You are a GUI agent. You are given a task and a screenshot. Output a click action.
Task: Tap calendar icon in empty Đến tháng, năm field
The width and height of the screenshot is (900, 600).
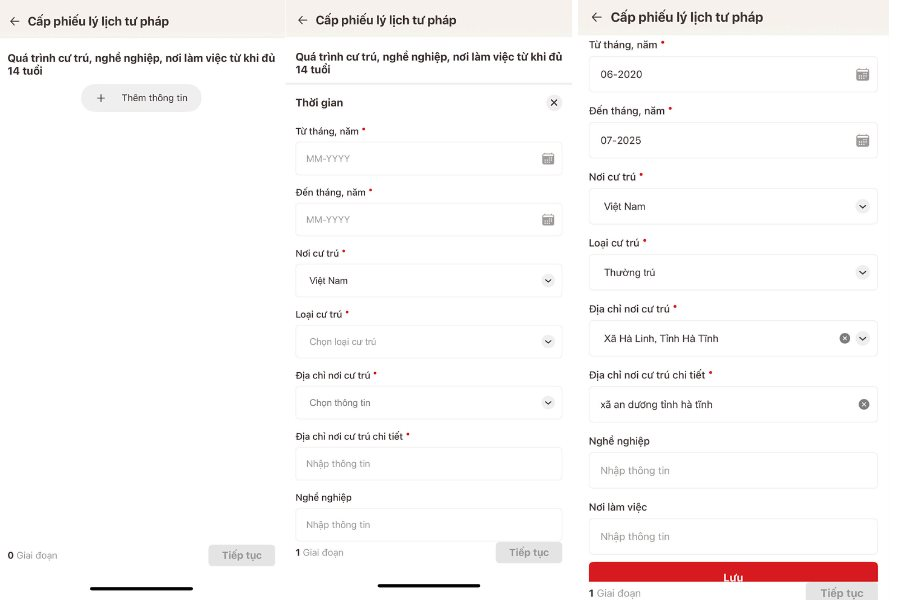(x=548, y=220)
